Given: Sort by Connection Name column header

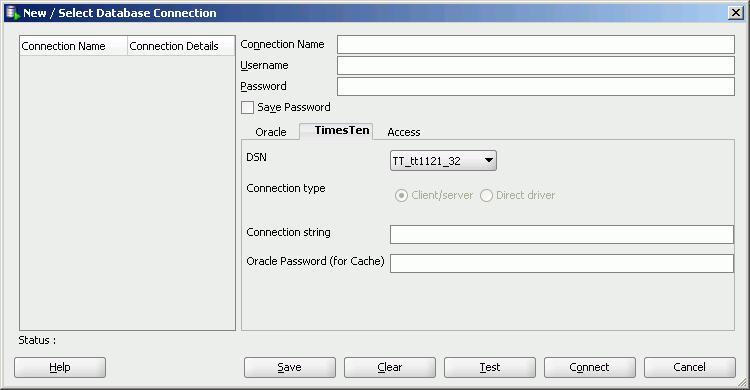Looking at the screenshot, I should (x=74, y=46).
